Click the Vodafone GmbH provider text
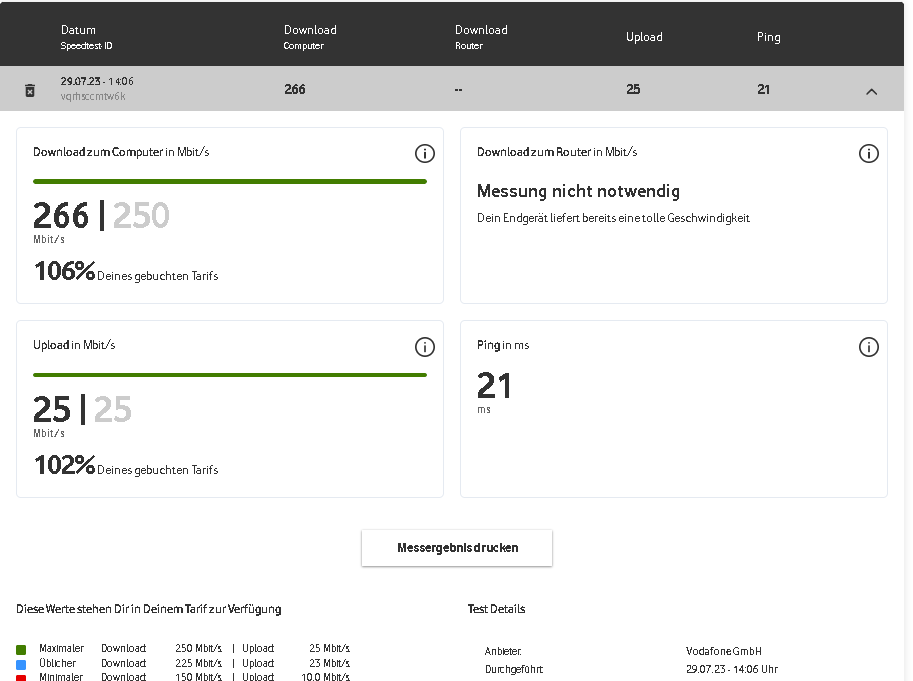913x681 pixels. pyautogui.click(x=724, y=651)
